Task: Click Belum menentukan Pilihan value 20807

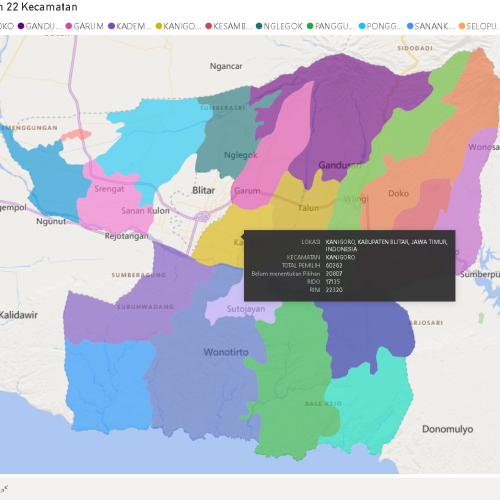Action: point(334,274)
